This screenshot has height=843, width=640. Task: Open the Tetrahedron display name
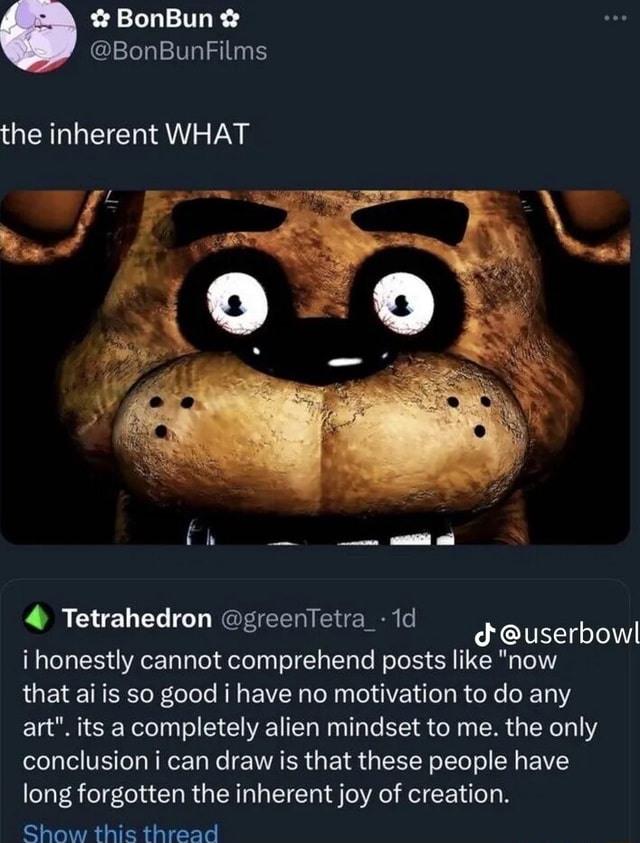tap(136, 620)
